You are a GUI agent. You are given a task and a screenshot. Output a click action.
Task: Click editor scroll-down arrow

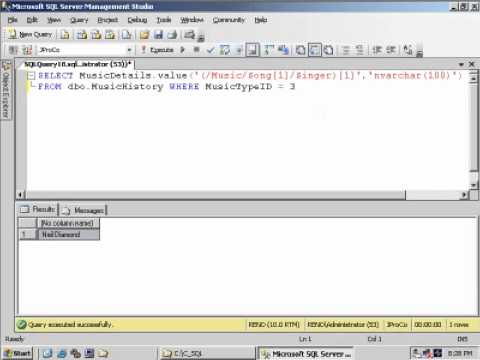click(x=474, y=185)
